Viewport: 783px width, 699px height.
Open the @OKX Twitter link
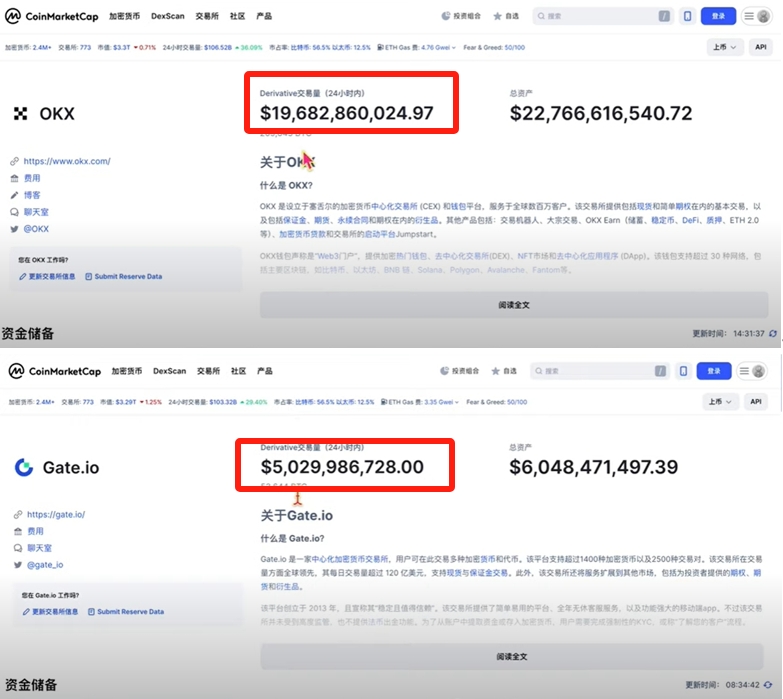pos(36,229)
